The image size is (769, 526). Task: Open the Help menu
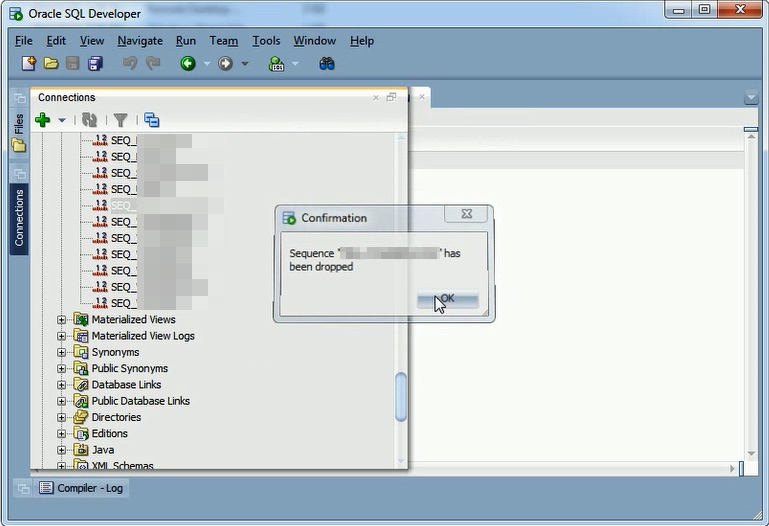362,41
